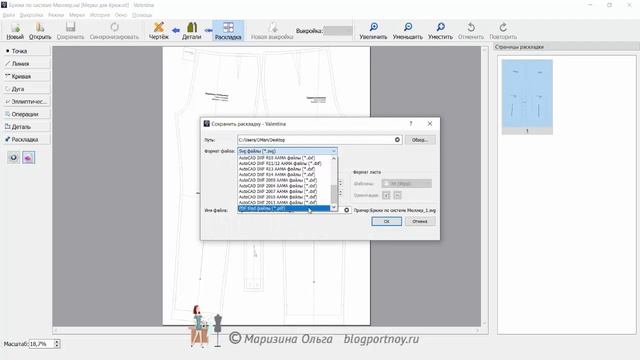Image resolution: width=640 pixels, height=360 pixels.
Task: Click the format list scroll-up arrow
Action: click(x=334, y=158)
